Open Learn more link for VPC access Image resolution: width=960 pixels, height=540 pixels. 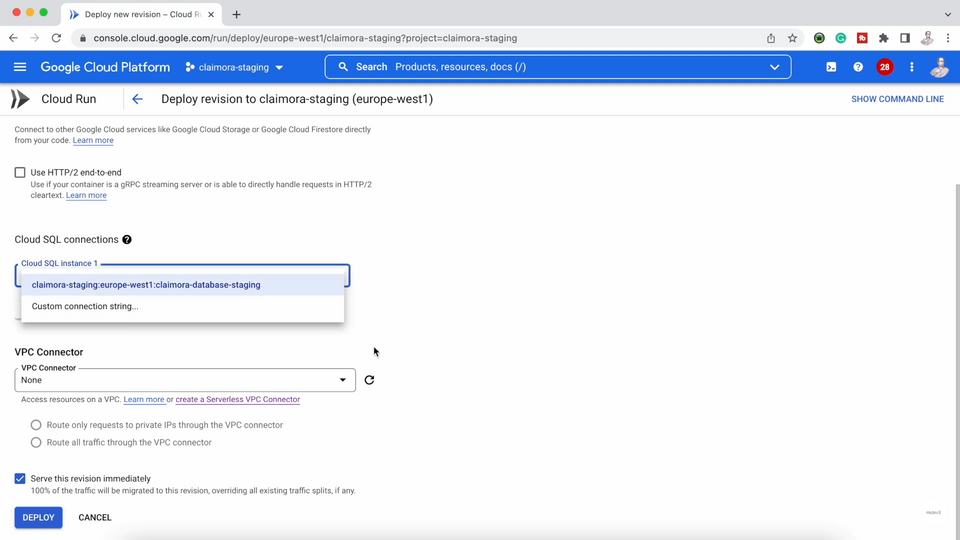pyautogui.click(x=144, y=399)
